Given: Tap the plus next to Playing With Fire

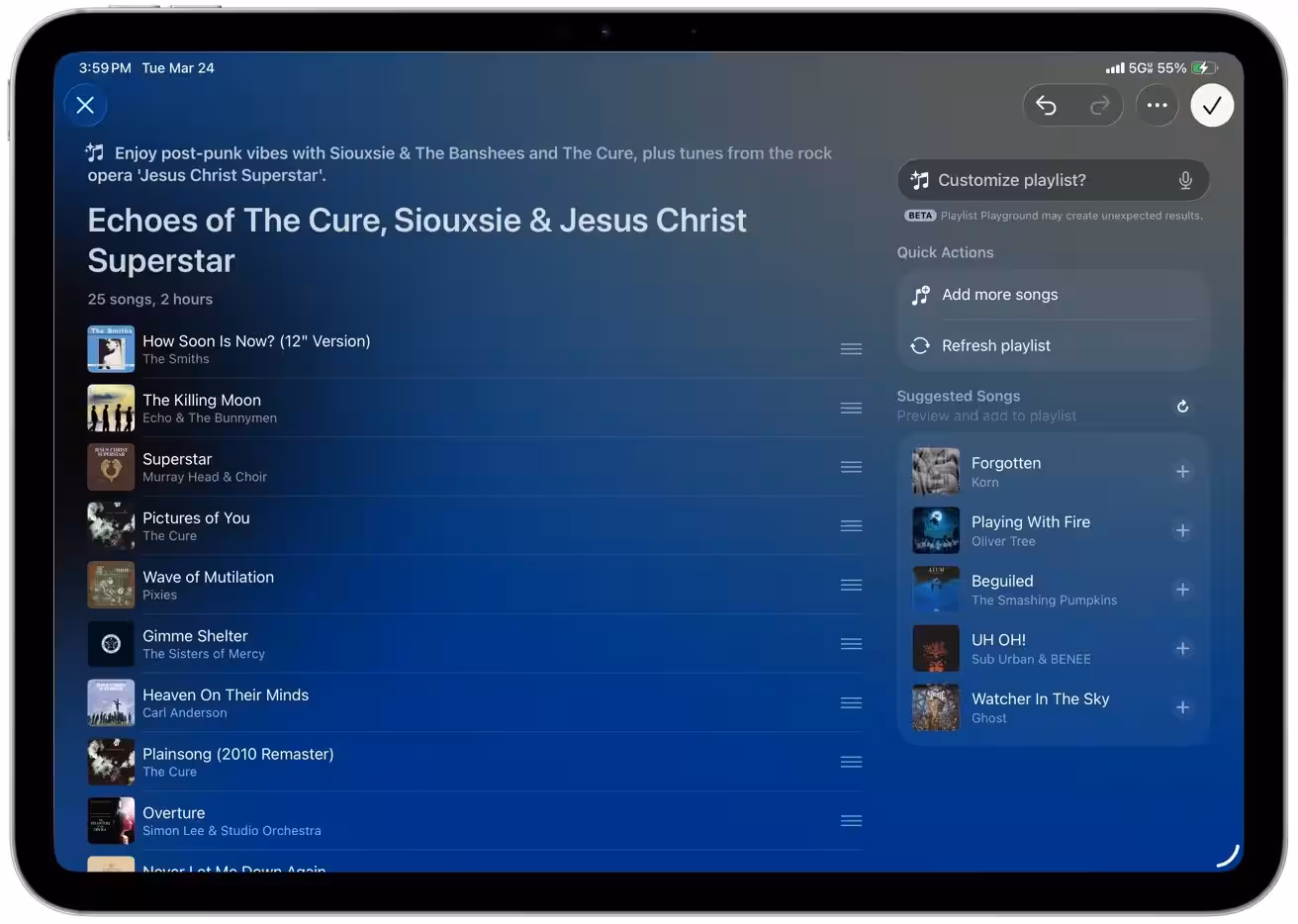Looking at the screenshot, I should pyautogui.click(x=1183, y=530).
